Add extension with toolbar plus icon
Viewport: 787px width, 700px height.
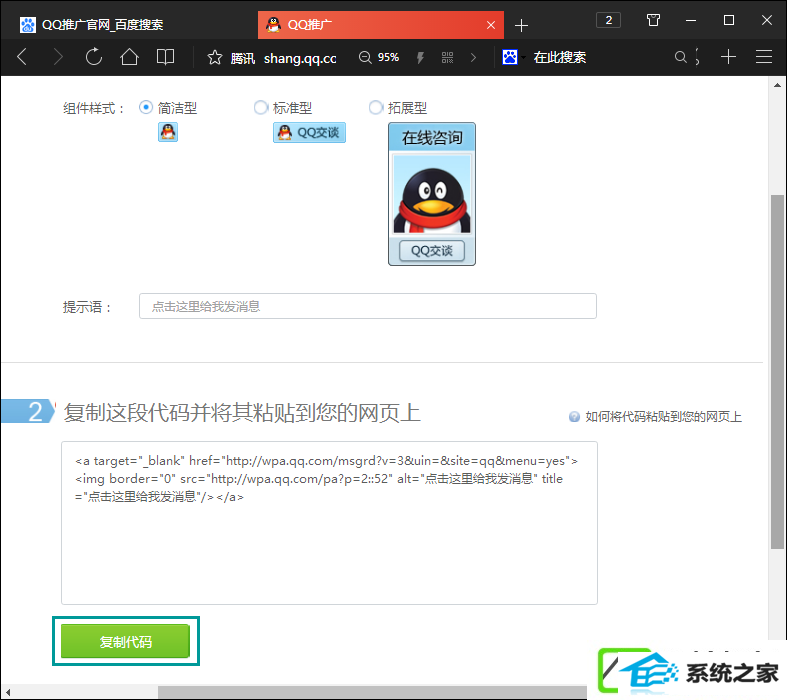(728, 57)
